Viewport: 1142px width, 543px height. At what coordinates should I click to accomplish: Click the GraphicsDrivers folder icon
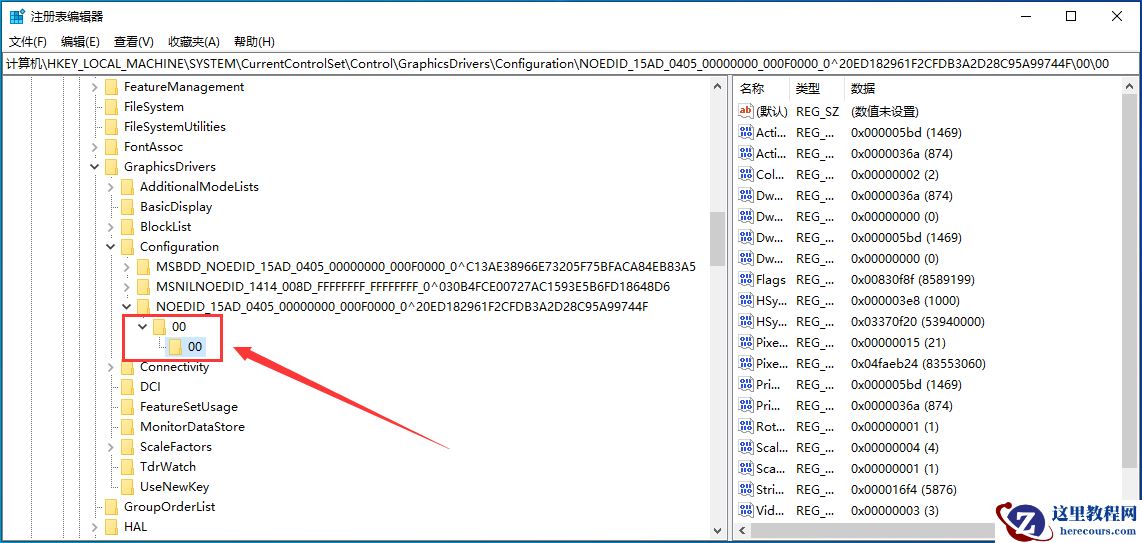(x=111, y=167)
